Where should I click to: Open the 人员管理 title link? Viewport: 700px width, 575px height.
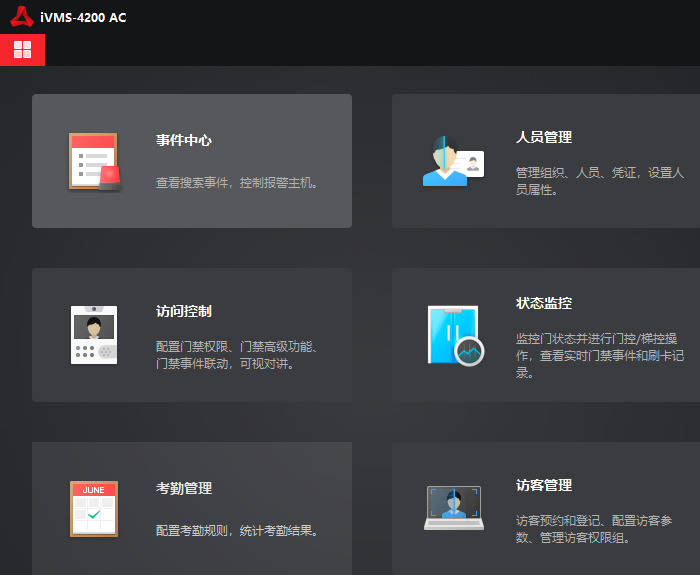(544, 137)
